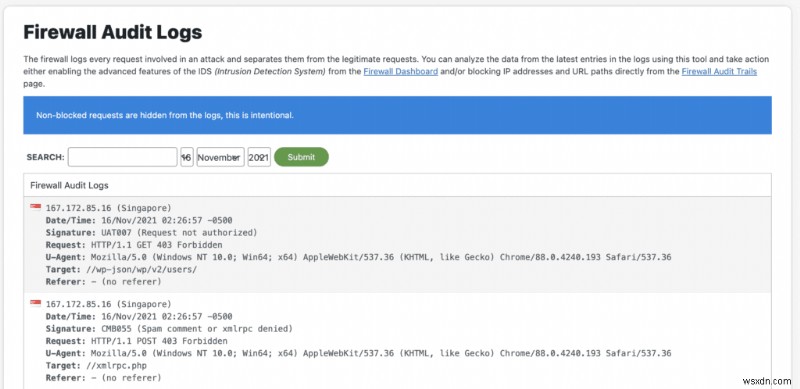The height and width of the screenshot is (389, 800).
Task: Open the month dropdown showing November
Action: [220, 157]
